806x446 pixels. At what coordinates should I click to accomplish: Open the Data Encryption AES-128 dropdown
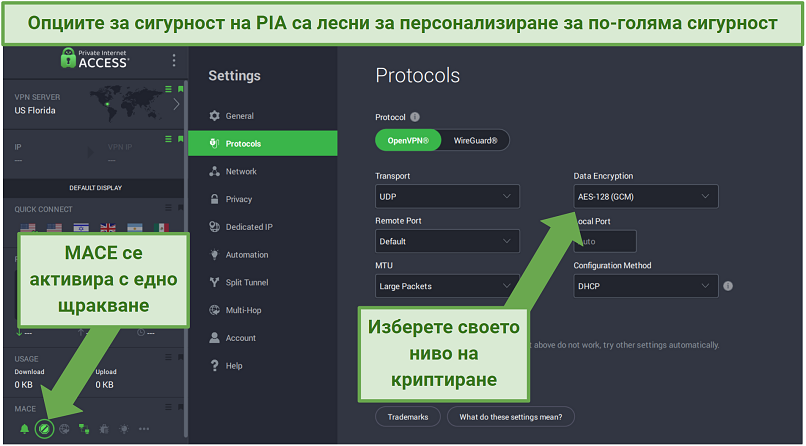pyautogui.click(x=646, y=196)
